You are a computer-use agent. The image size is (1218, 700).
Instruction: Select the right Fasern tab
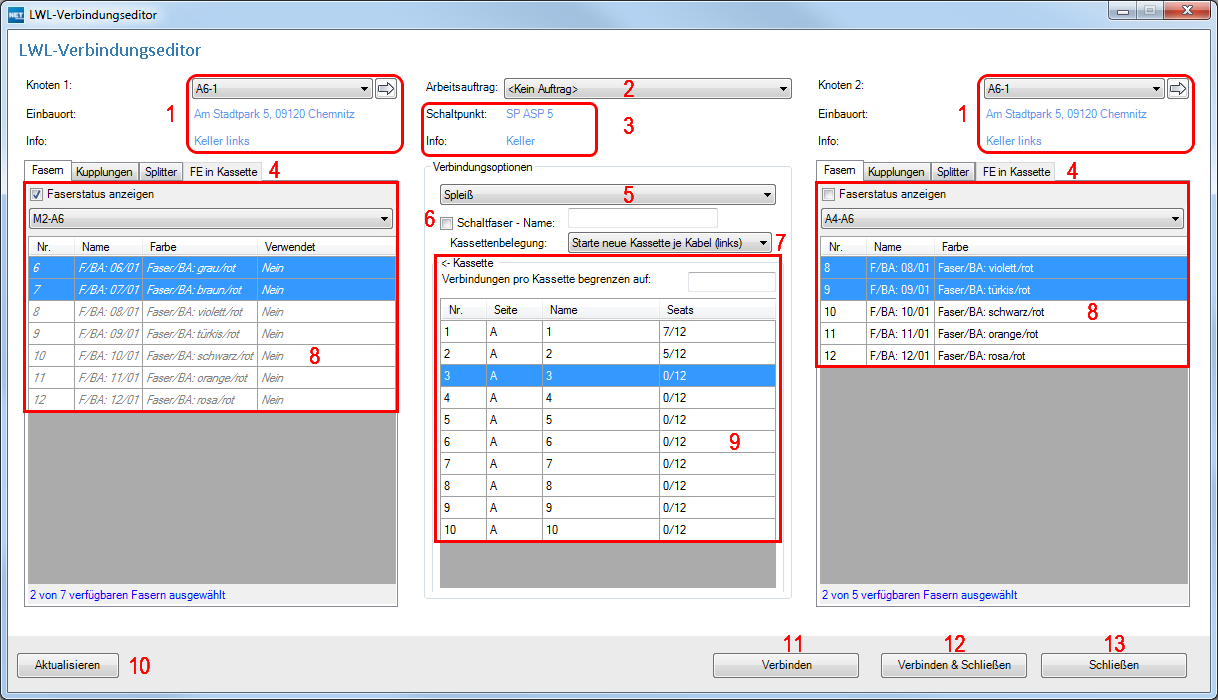click(x=840, y=170)
